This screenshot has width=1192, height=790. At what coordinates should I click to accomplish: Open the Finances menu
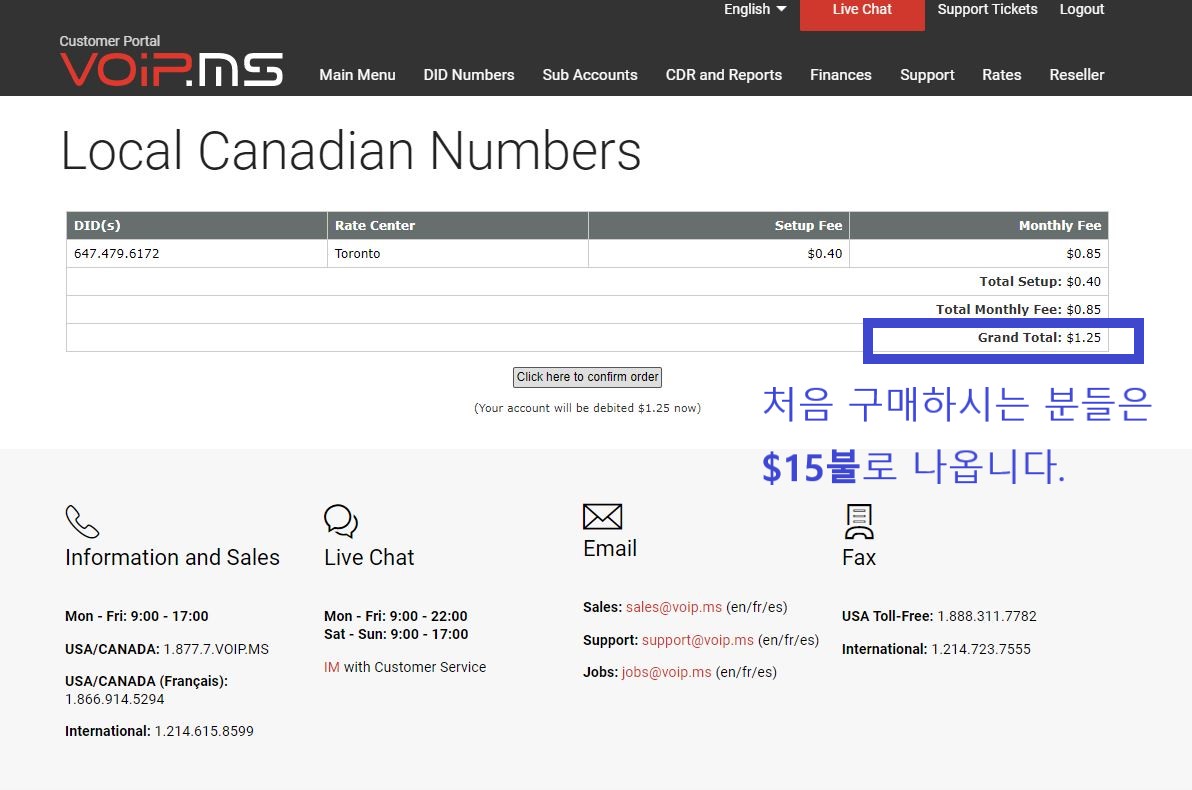841,75
